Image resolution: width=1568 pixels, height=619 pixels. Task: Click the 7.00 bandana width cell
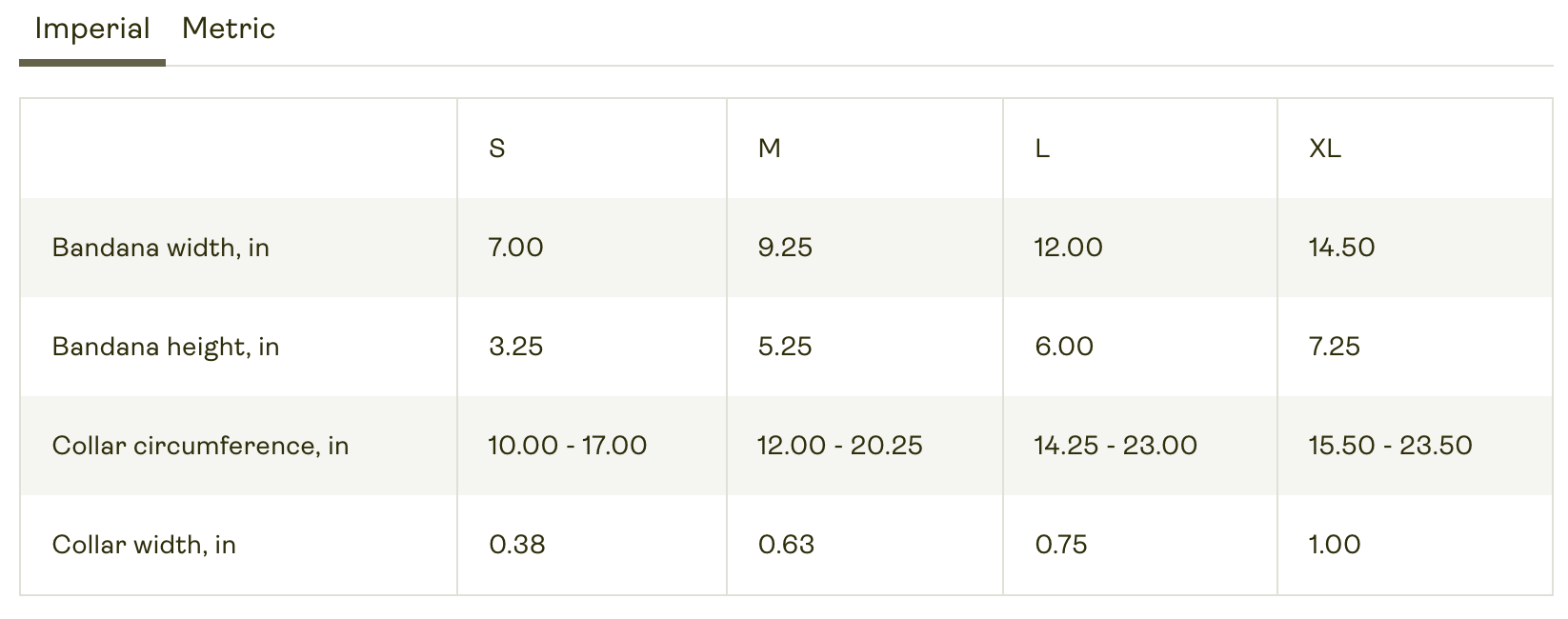coord(515,248)
